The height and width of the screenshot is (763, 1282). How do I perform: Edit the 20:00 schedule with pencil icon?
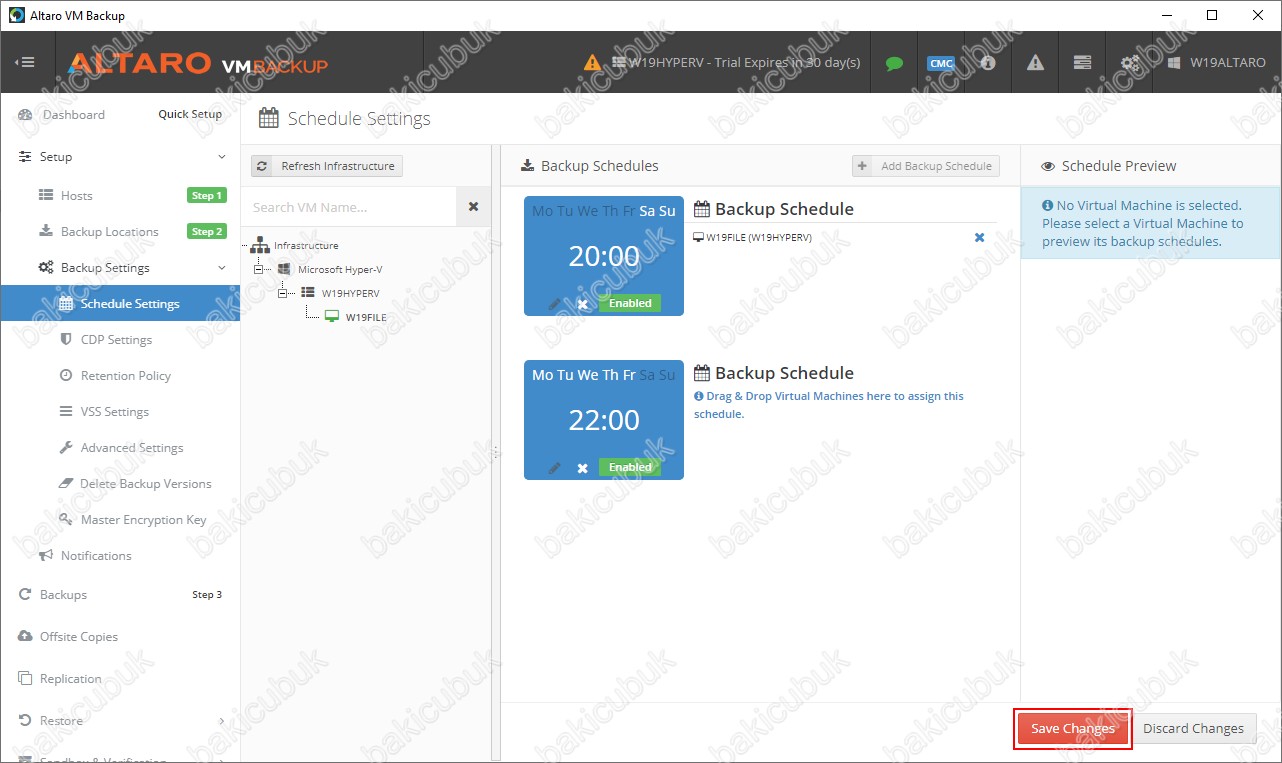click(555, 304)
